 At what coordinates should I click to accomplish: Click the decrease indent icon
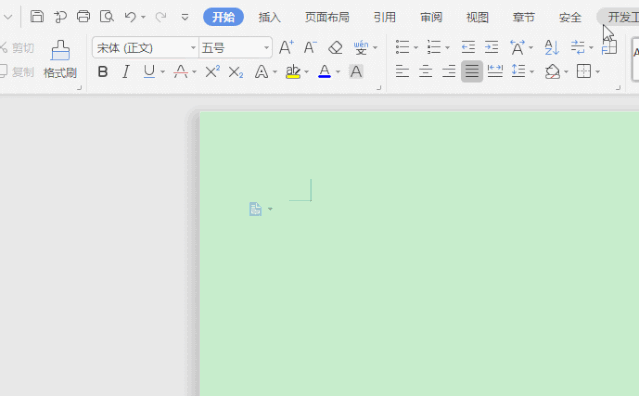pos(468,47)
